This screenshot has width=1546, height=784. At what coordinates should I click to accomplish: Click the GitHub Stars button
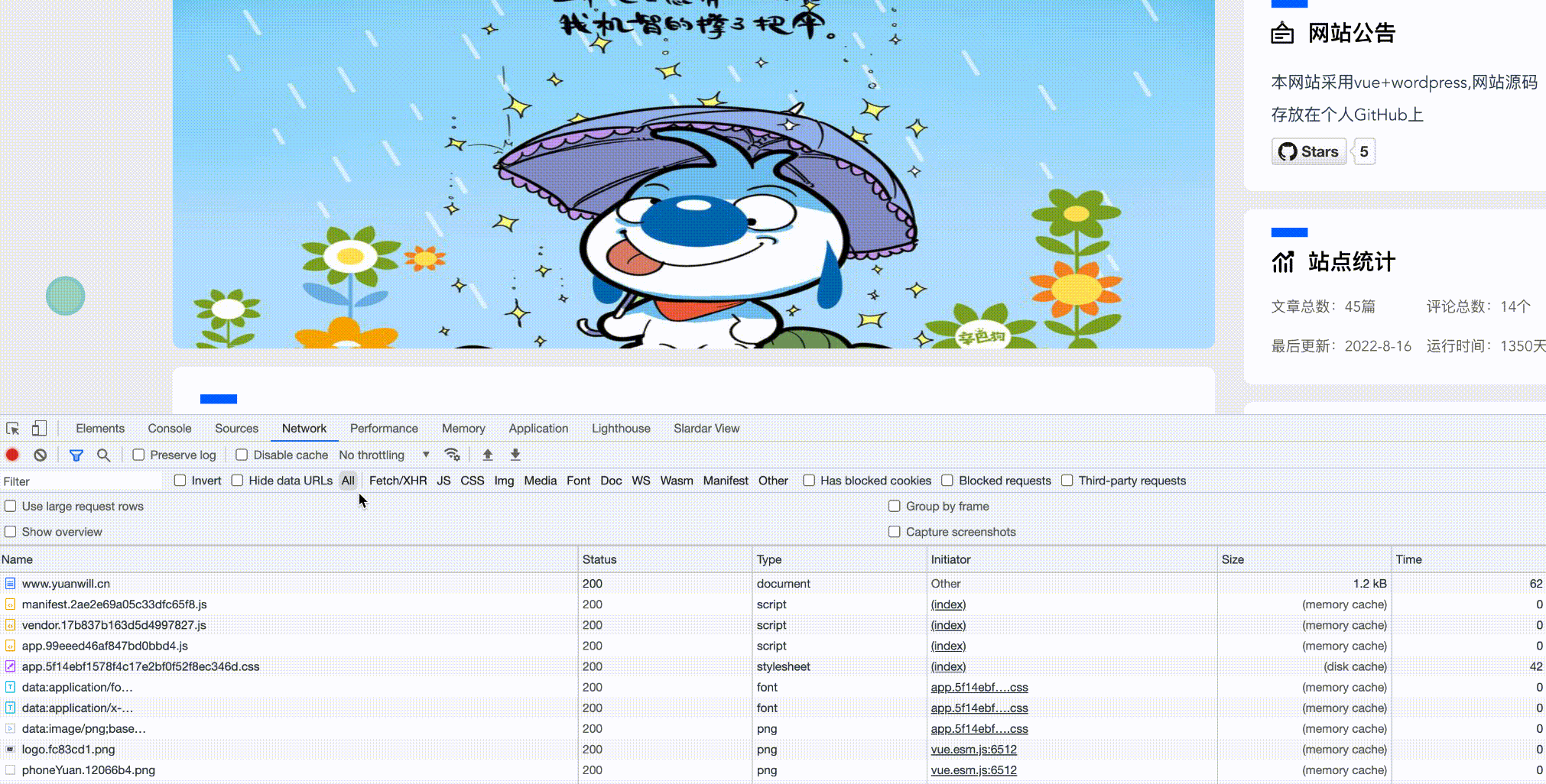[x=1309, y=151]
